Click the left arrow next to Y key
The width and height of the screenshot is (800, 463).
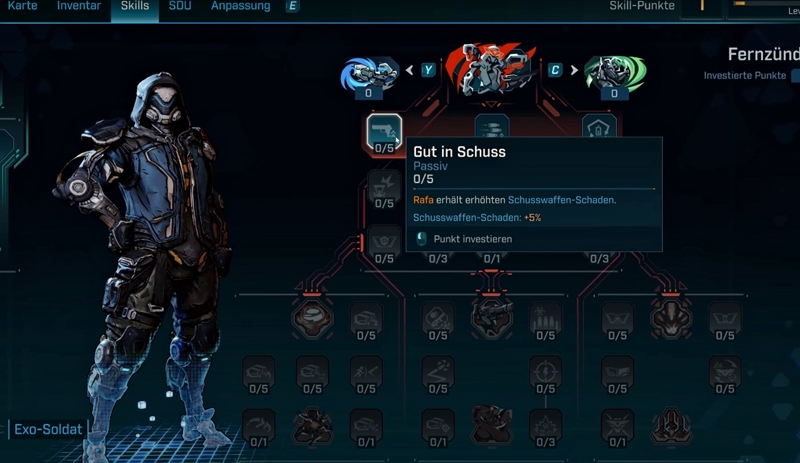410,70
